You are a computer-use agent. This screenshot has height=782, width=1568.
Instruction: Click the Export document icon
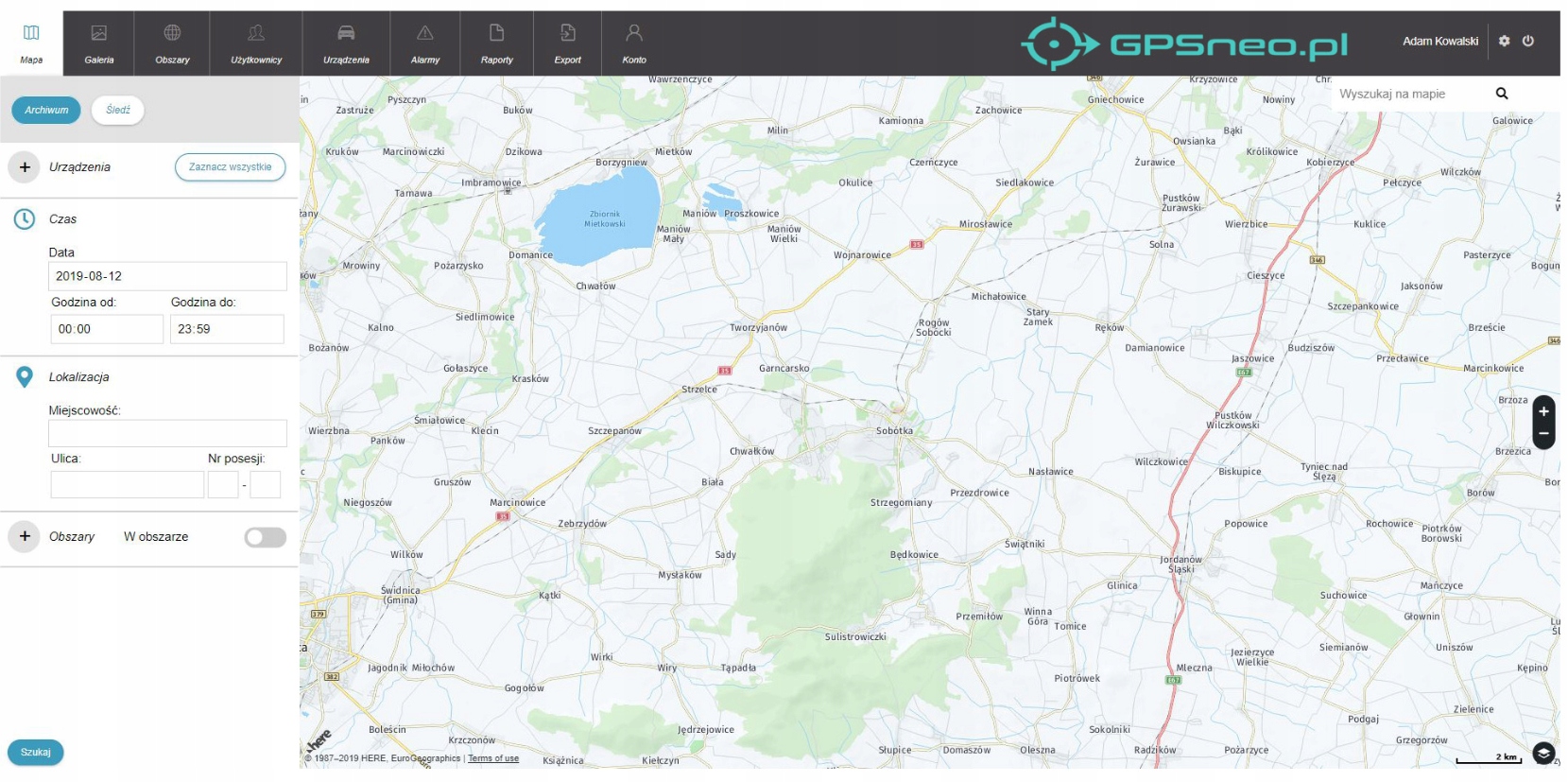click(567, 33)
